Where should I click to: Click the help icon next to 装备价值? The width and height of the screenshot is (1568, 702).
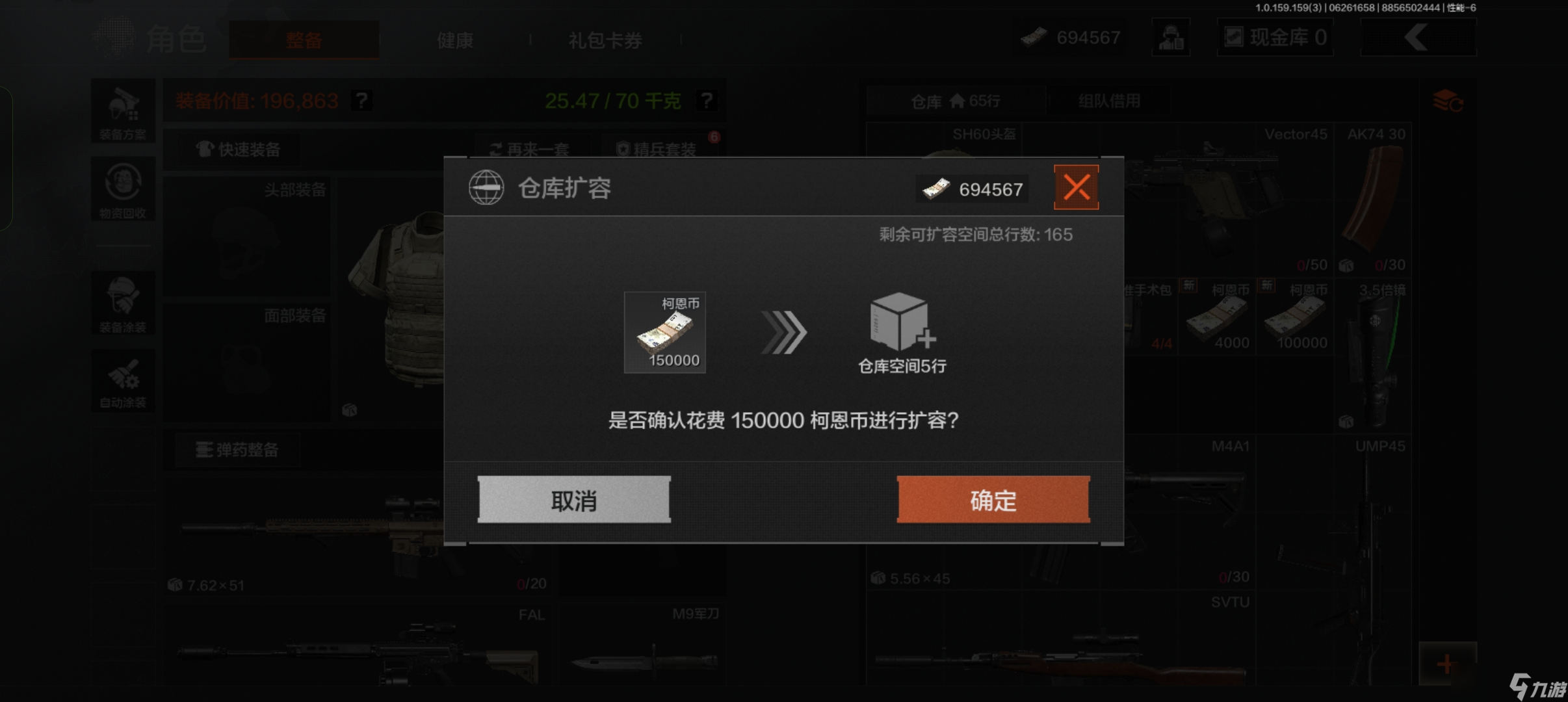[x=361, y=101]
